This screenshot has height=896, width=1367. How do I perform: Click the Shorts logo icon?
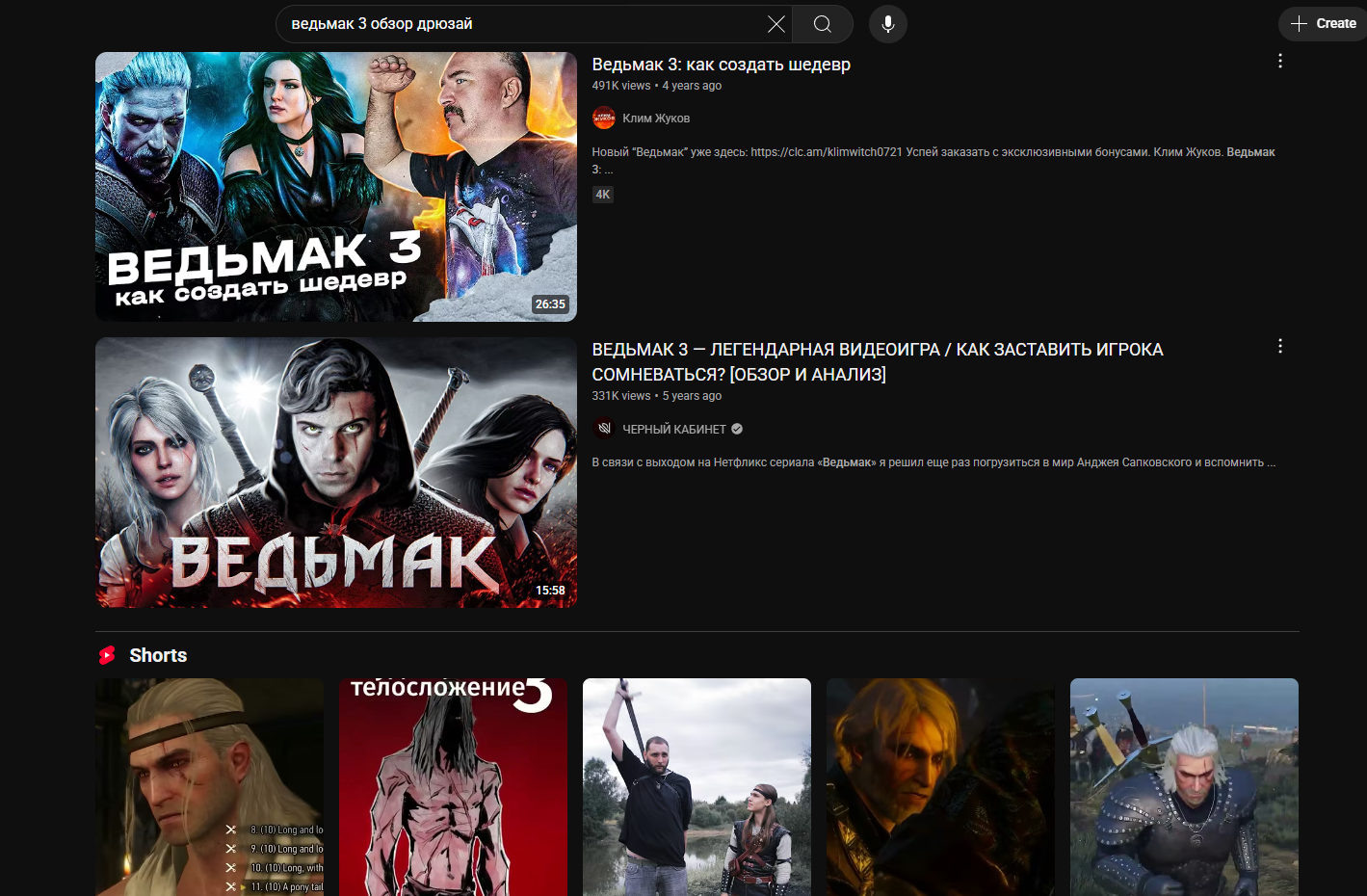107,655
